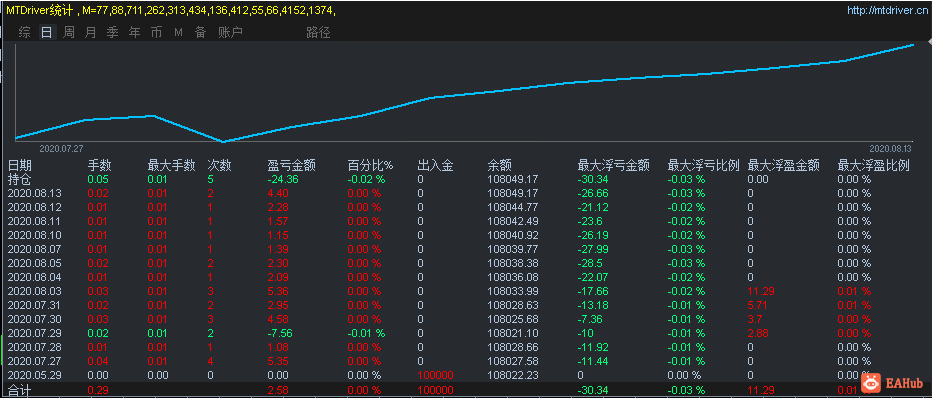Click the 最大浮亏比例 column header

pos(704,165)
